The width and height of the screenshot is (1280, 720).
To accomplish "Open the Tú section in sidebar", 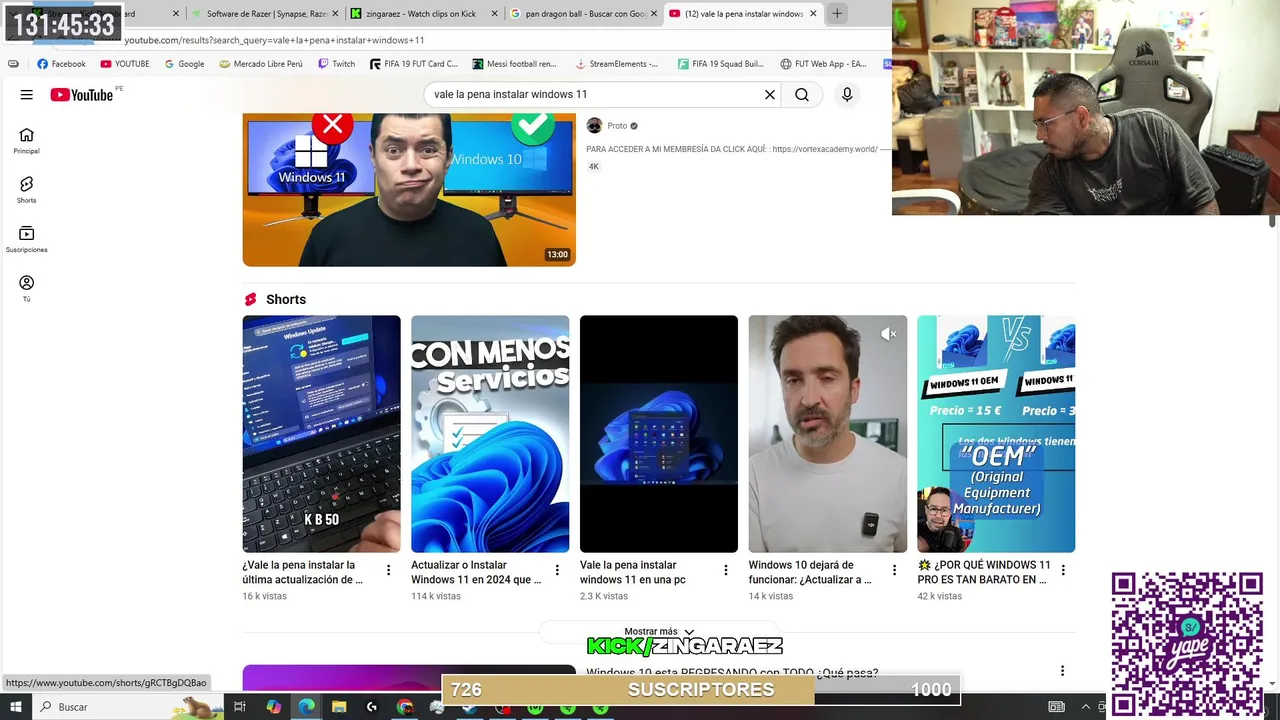I will (26, 289).
